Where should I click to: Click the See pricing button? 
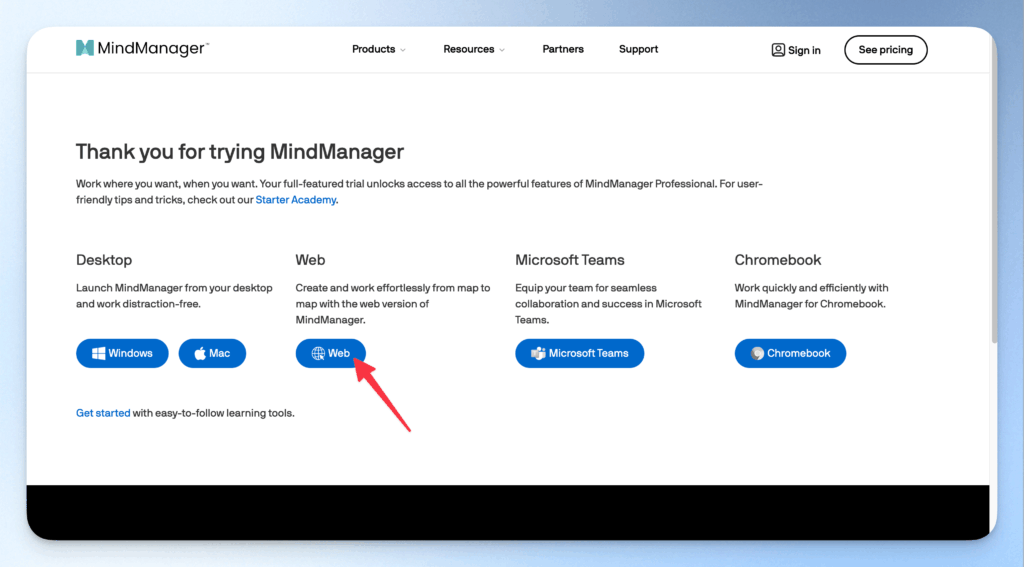pyautogui.click(x=886, y=50)
